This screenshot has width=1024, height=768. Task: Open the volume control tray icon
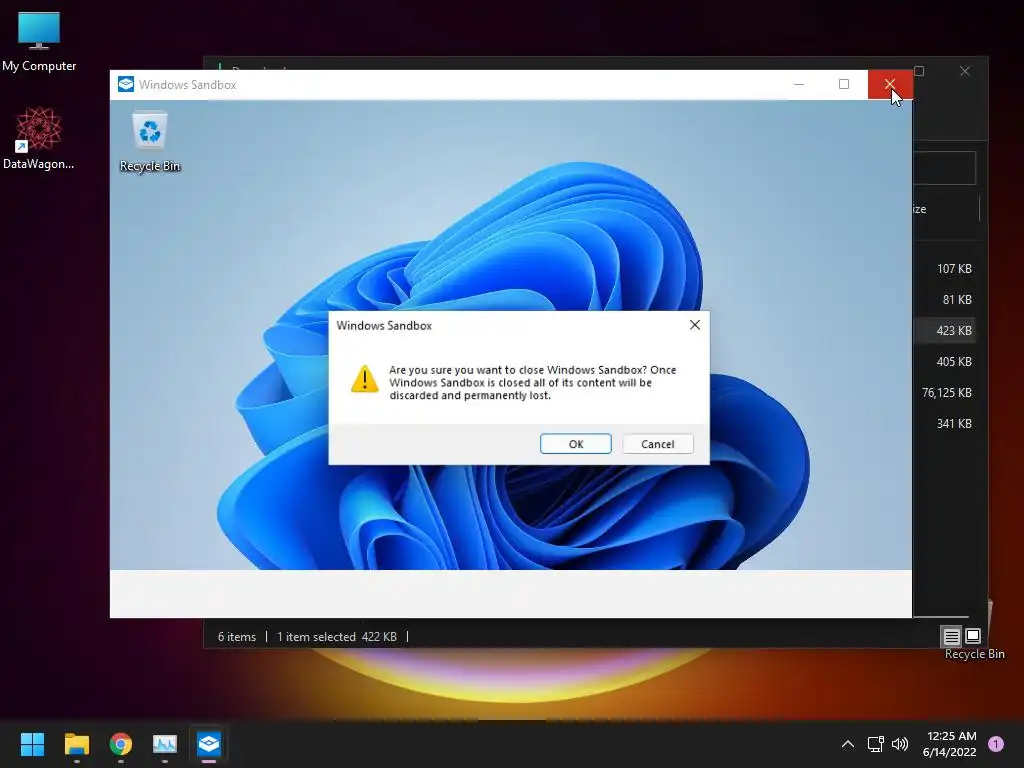point(900,744)
